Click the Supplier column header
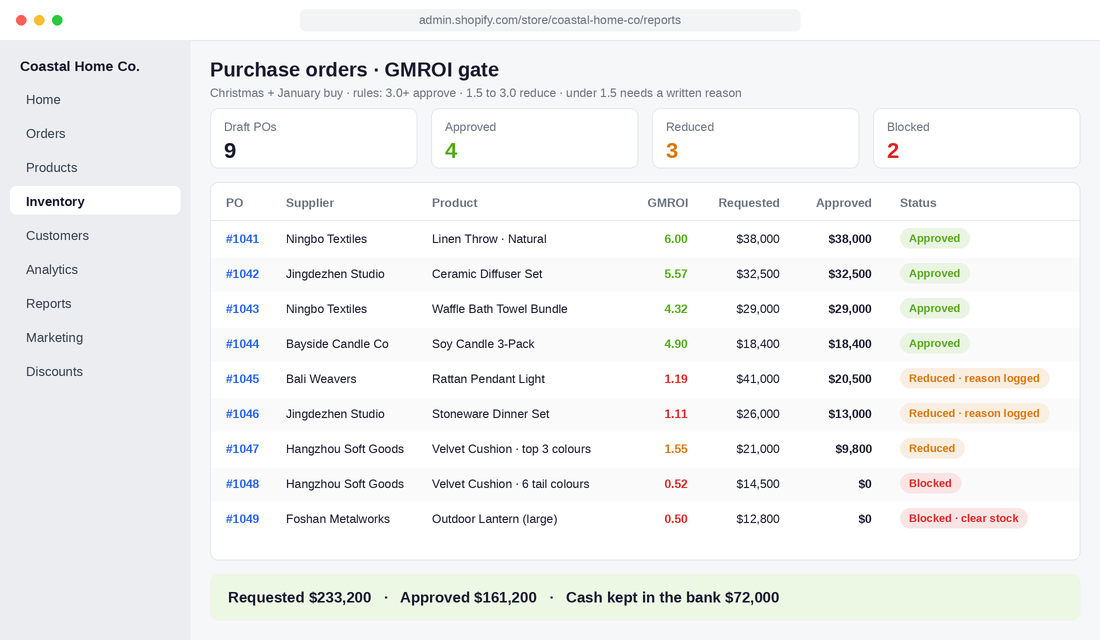The height and width of the screenshot is (640, 1100). (x=309, y=203)
